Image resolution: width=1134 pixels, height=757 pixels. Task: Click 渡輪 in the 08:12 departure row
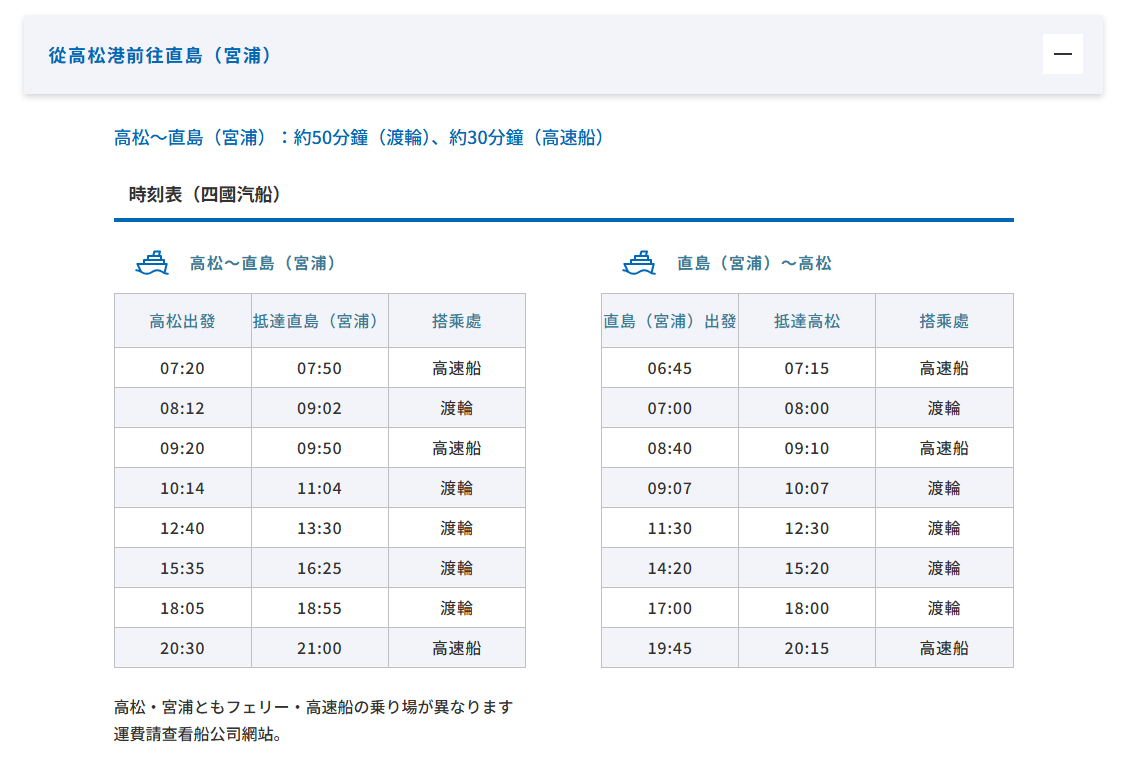pos(457,408)
